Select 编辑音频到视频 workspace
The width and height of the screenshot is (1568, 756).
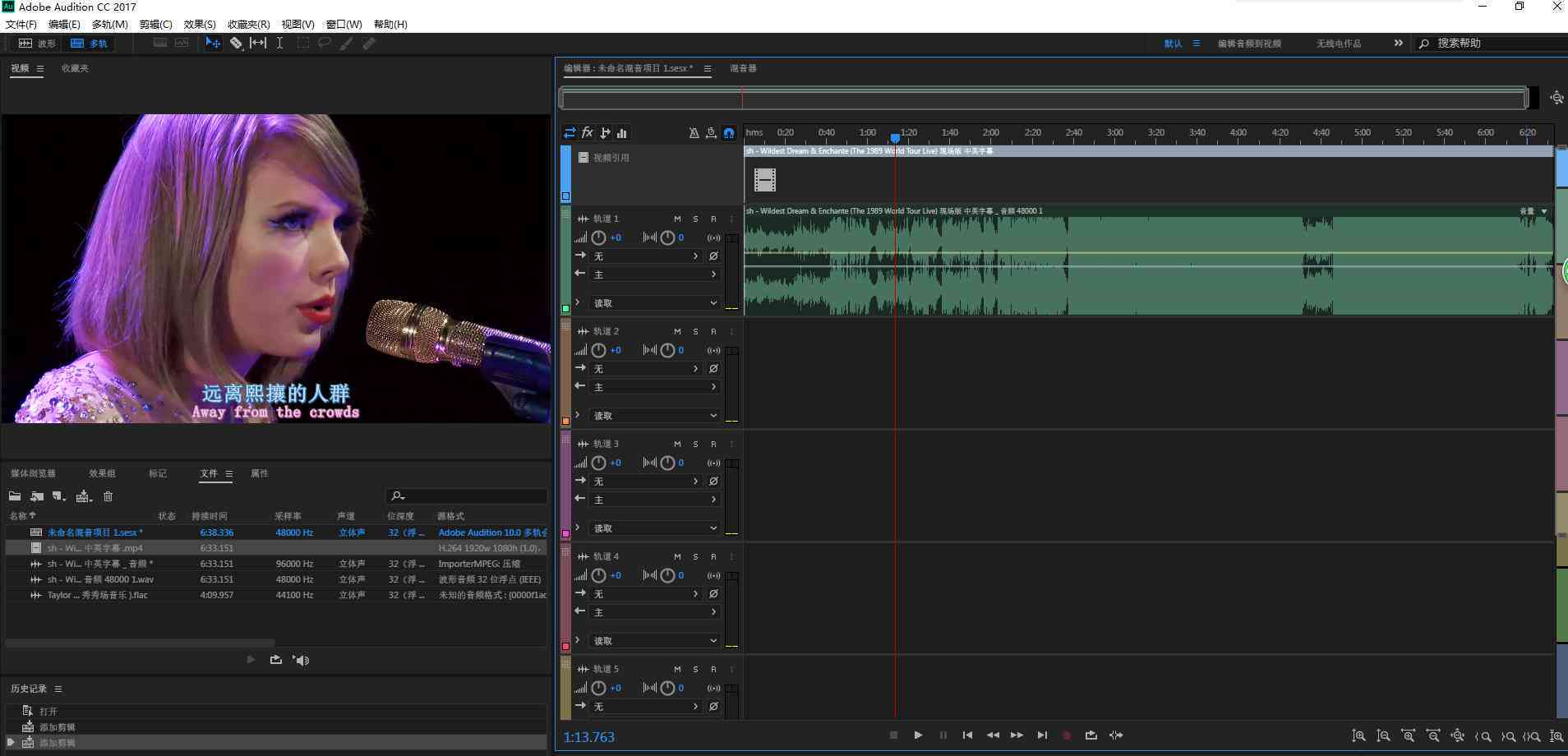tap(1249, 44)
